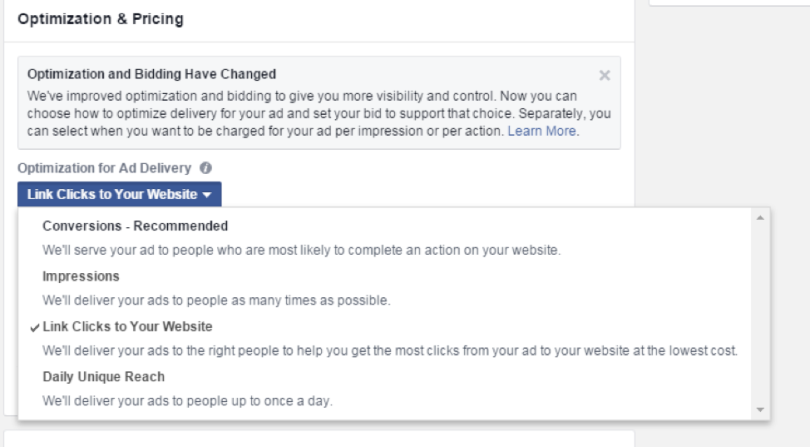Click the 'up to once a day' description
Screen dimensions: 810x447
[x=187, y=401]
